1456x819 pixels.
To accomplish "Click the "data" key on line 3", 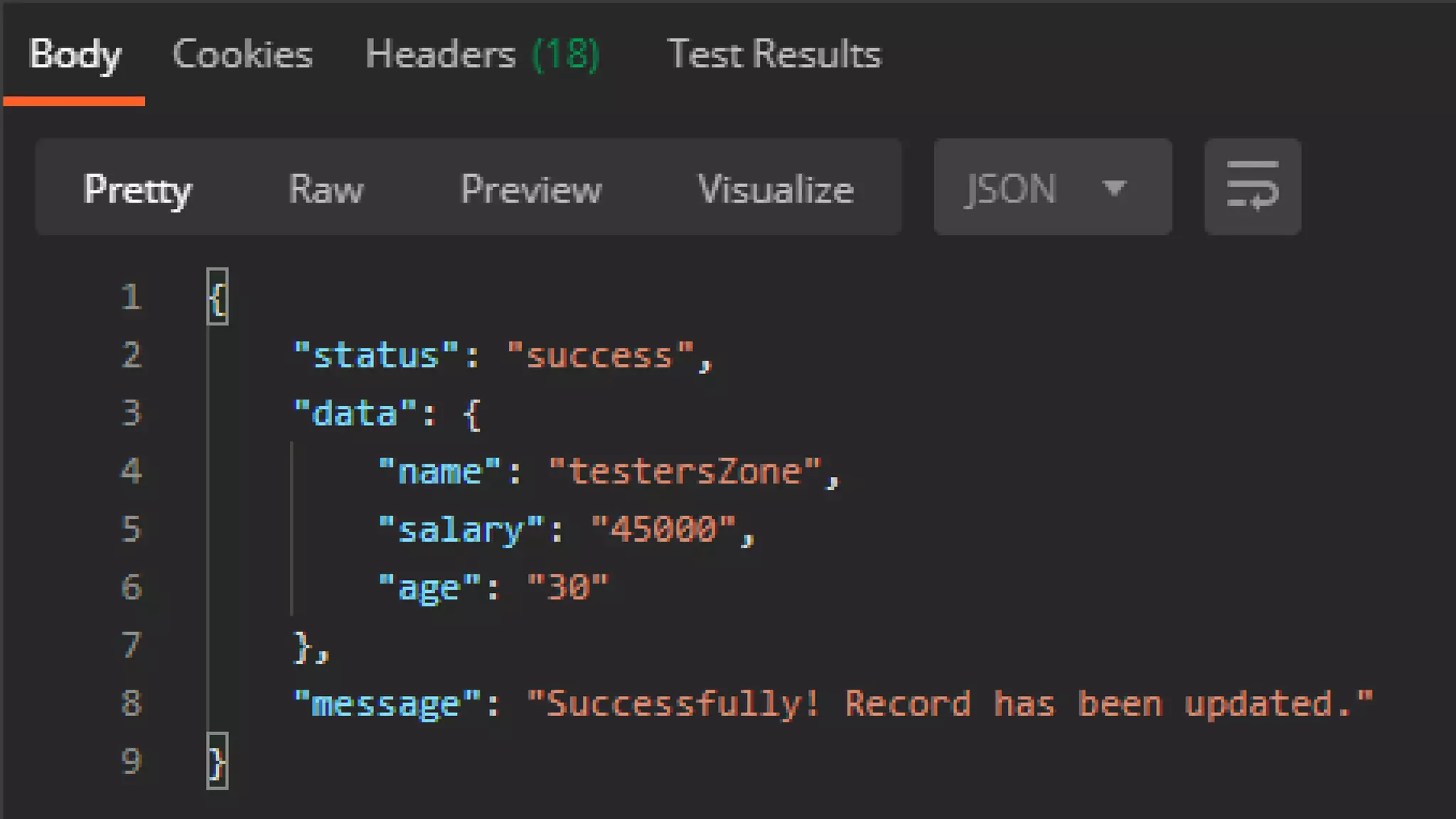I will click(355, 414).
